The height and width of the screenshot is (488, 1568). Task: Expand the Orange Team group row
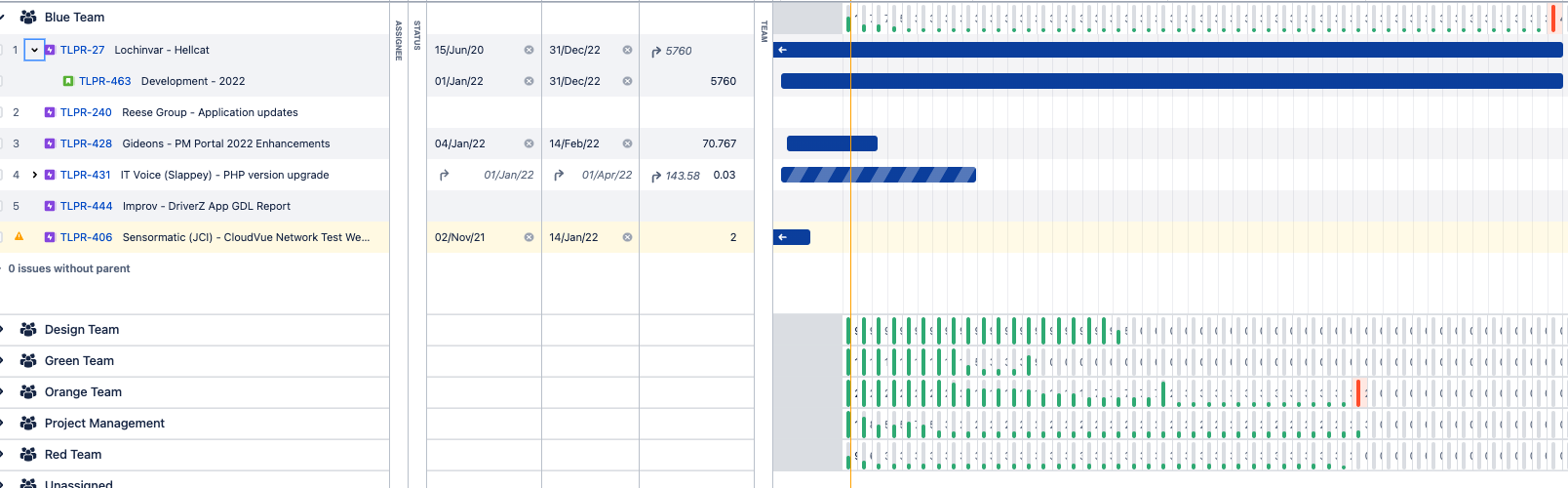click(x=3, y=392)
